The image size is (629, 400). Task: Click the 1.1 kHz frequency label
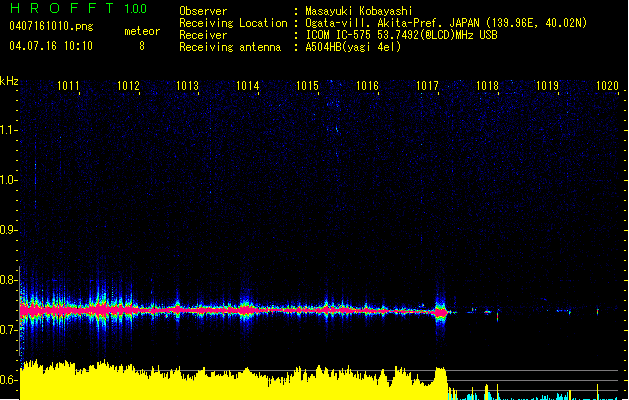click(x=8, y=130)
